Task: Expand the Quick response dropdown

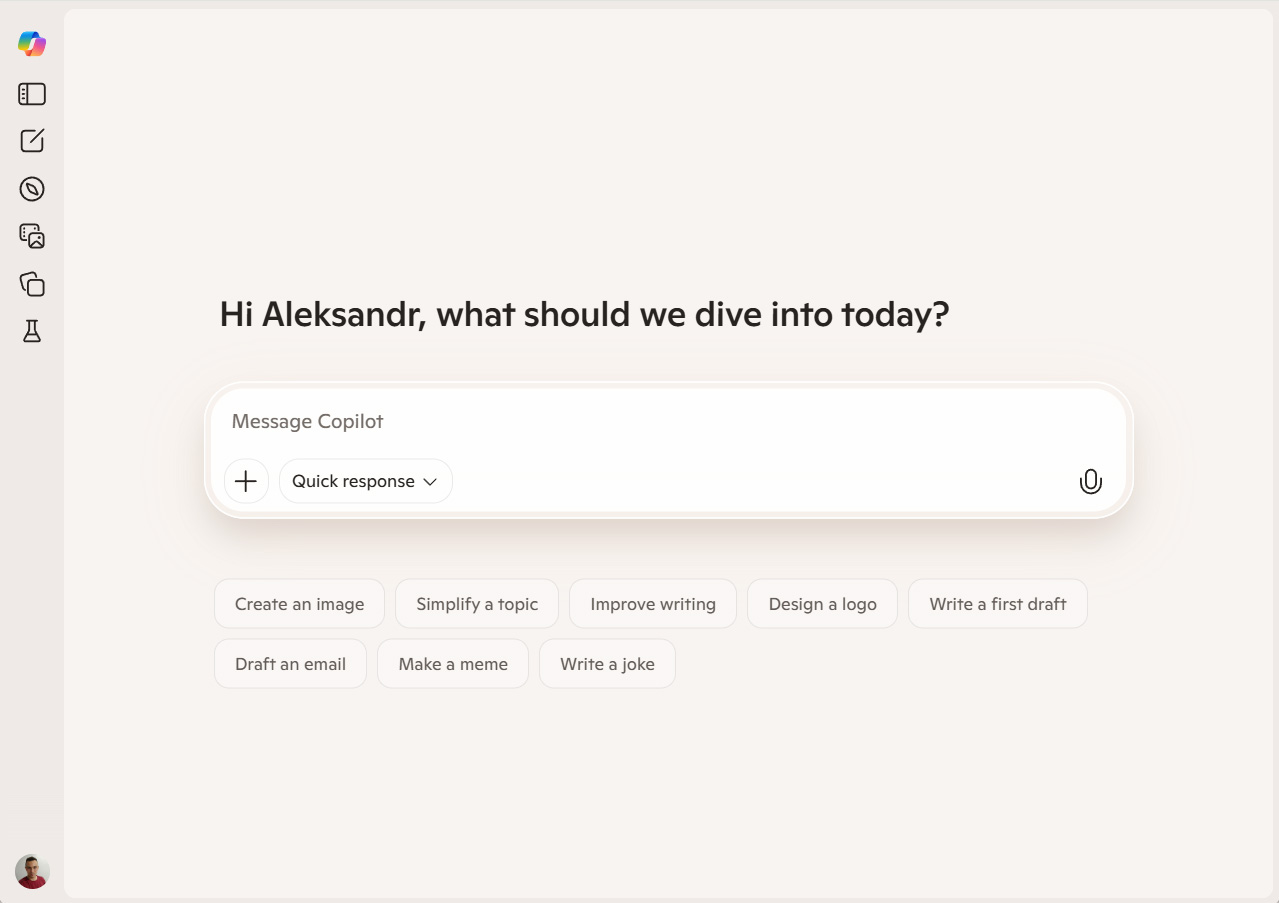Action: [x=365, y=481]
